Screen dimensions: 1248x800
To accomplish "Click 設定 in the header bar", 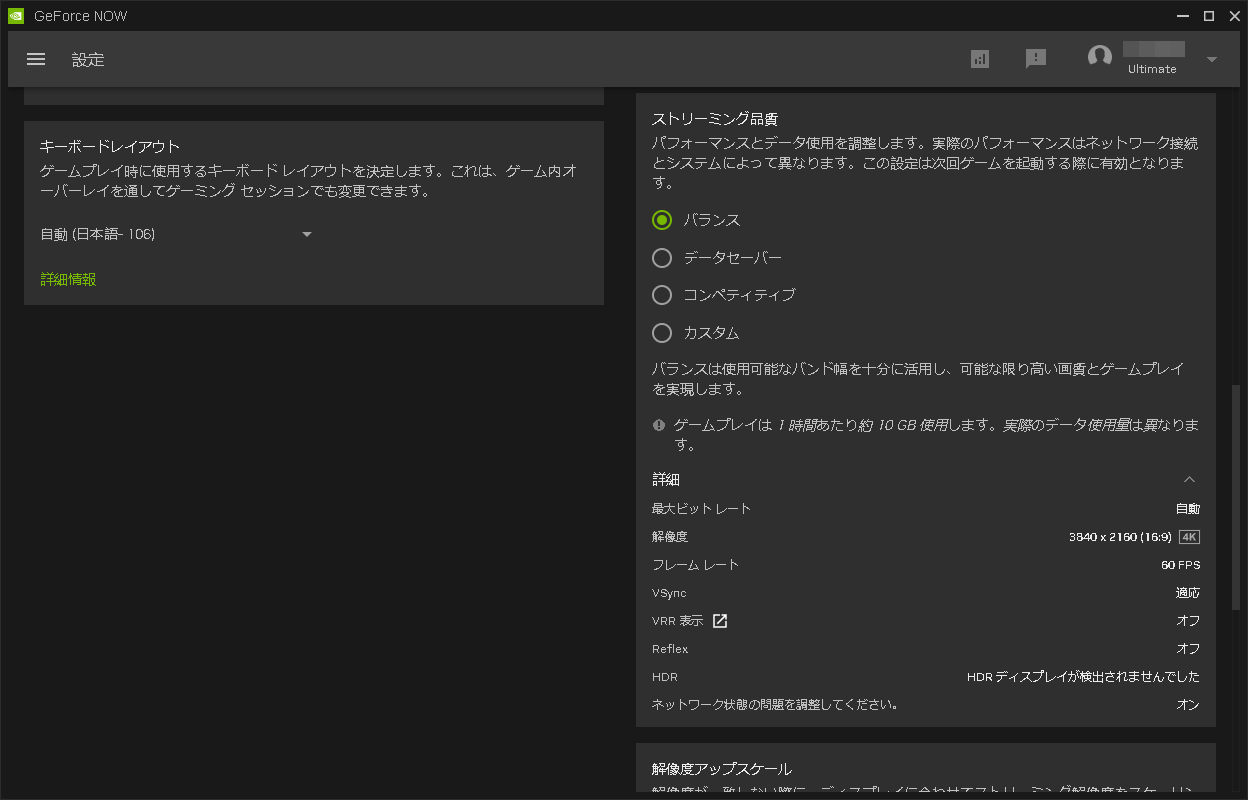I will (88, 59).
